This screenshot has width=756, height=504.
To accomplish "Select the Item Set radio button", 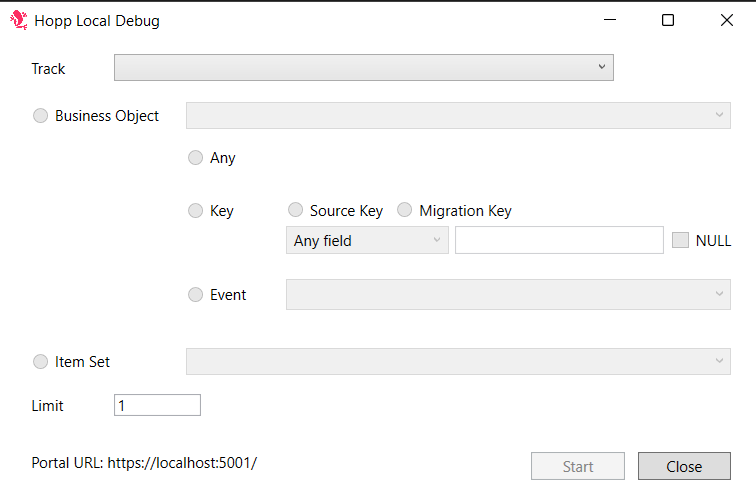I will (x=41, y=362).
